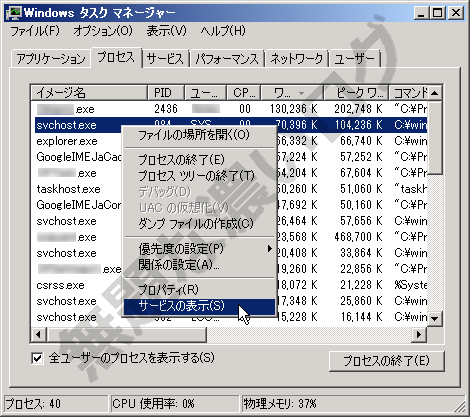Screen dimensions: 470x417
Task: Maximize the Task Manager window
Action: pos(437,13)
